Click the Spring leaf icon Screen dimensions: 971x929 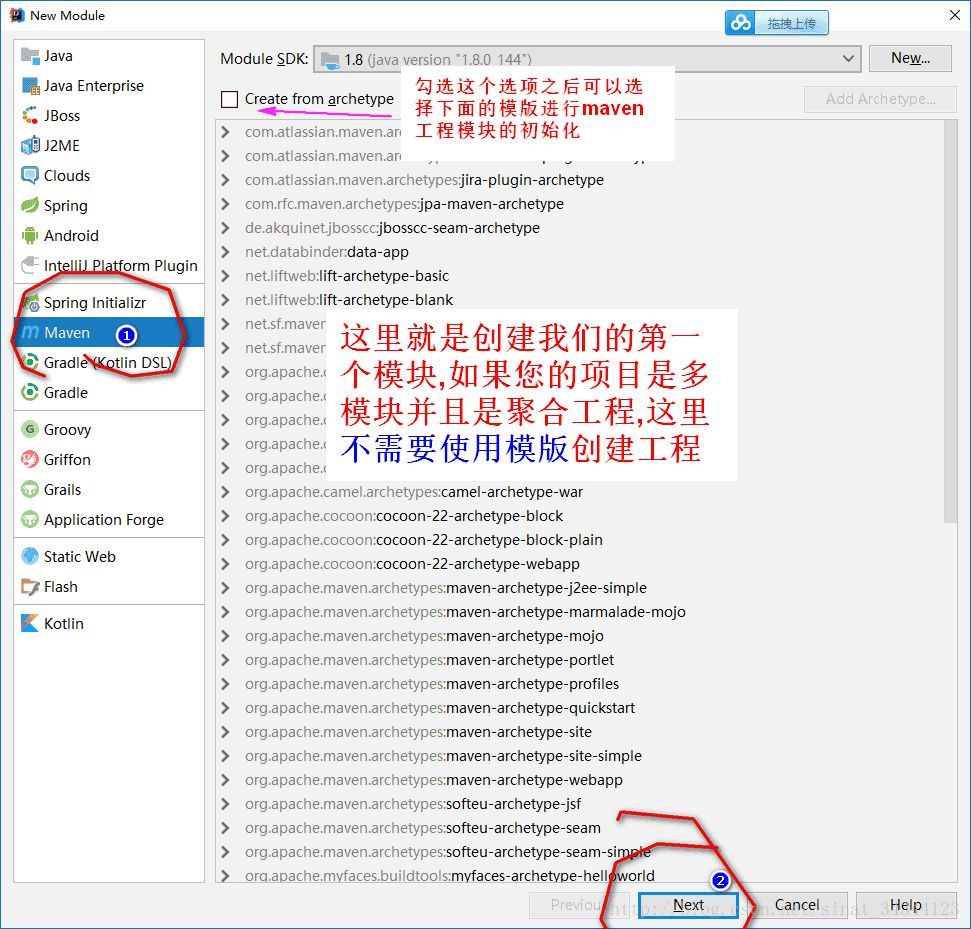pos(30,206)
